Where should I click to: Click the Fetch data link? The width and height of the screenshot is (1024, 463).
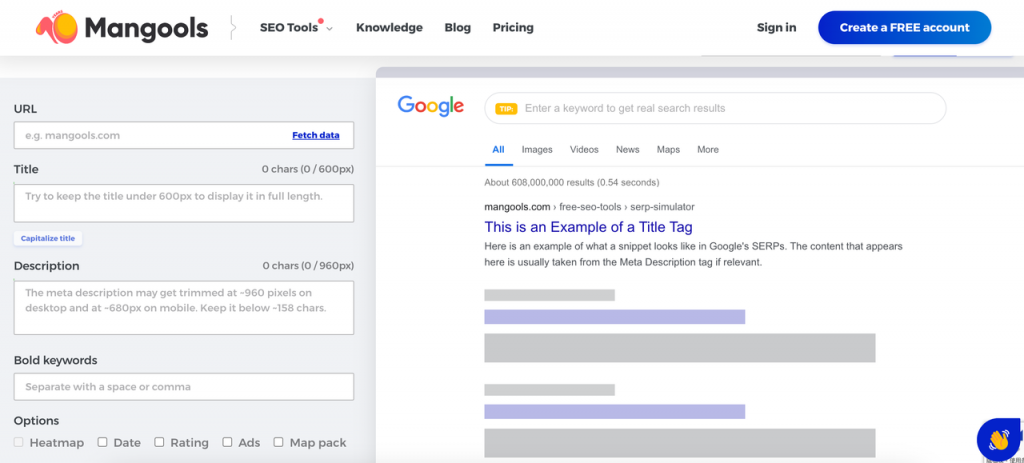click(x=315, y=135)
